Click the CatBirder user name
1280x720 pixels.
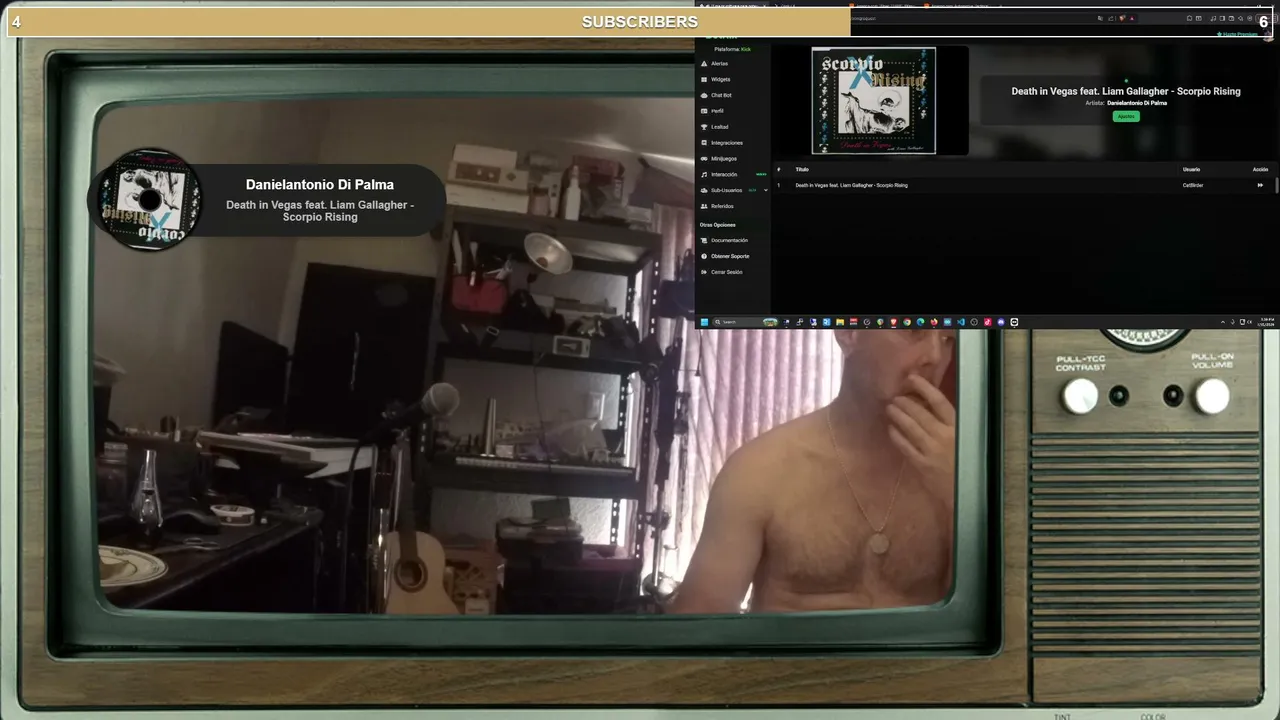click(x=1193, y=185)
